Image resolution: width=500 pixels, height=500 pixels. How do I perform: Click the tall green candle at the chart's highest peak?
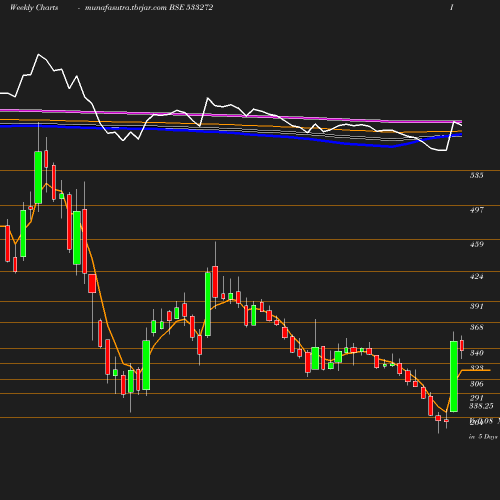[x=38, y=177]
